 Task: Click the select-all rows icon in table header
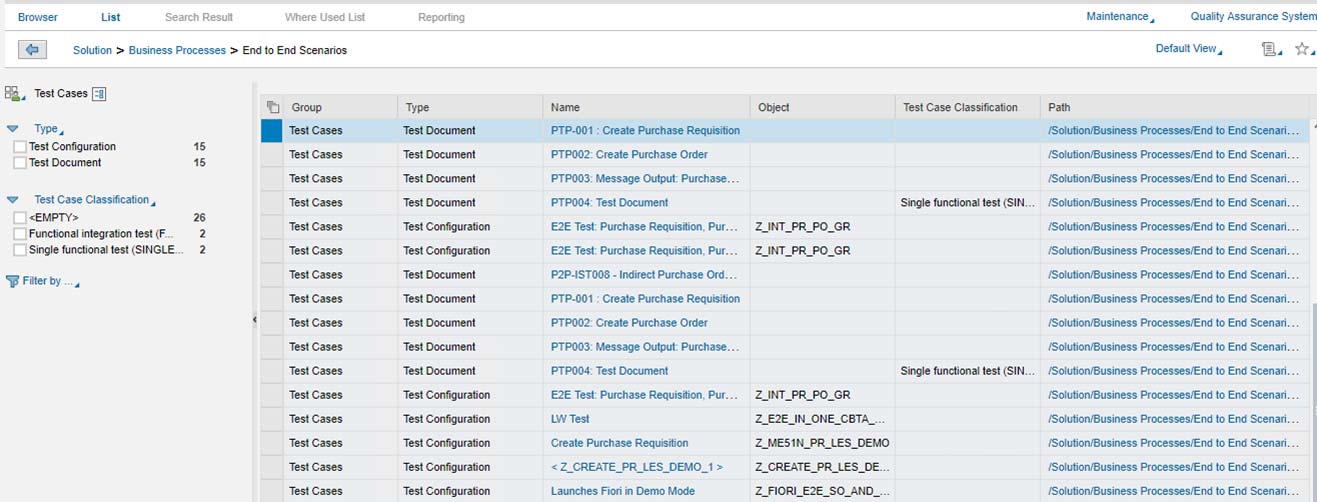point(272,107)
